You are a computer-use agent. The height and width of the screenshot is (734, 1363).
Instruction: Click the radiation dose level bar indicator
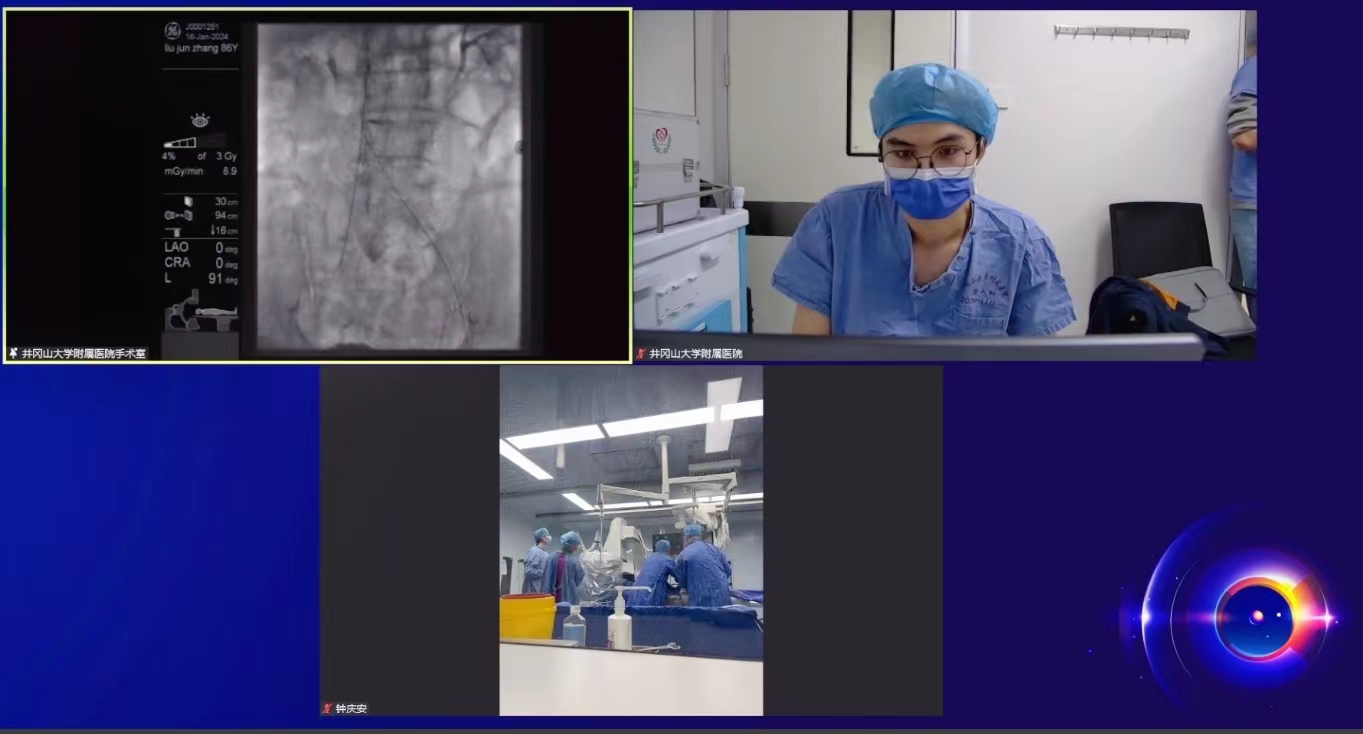[182, 142]
